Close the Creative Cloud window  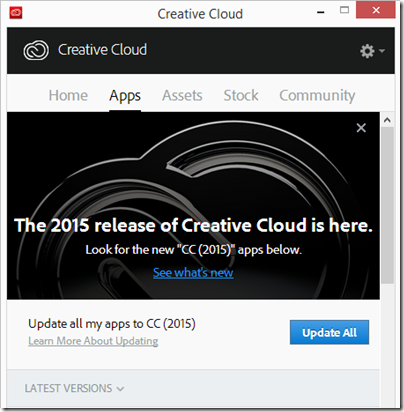tap(376, 10)
